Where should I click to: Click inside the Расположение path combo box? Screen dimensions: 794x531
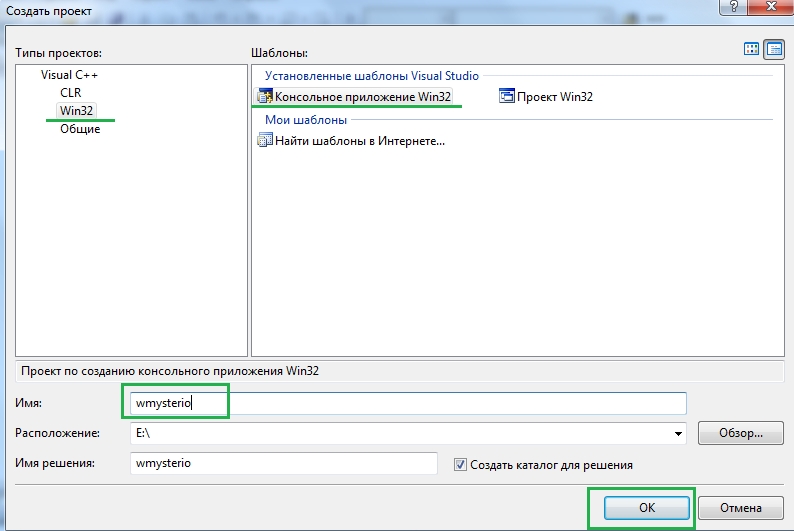400,433
